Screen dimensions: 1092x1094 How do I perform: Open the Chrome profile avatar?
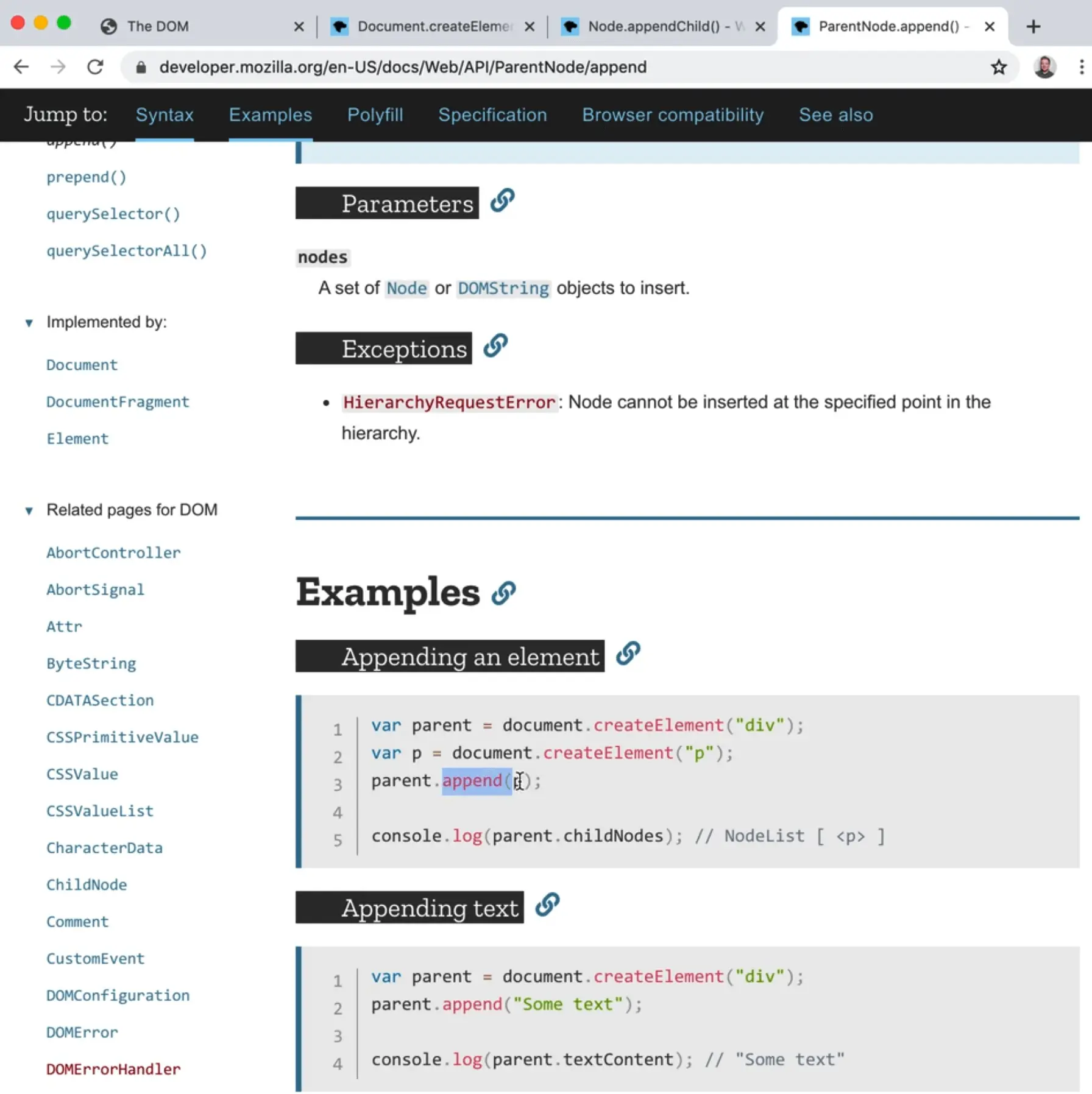(1045, 67)
